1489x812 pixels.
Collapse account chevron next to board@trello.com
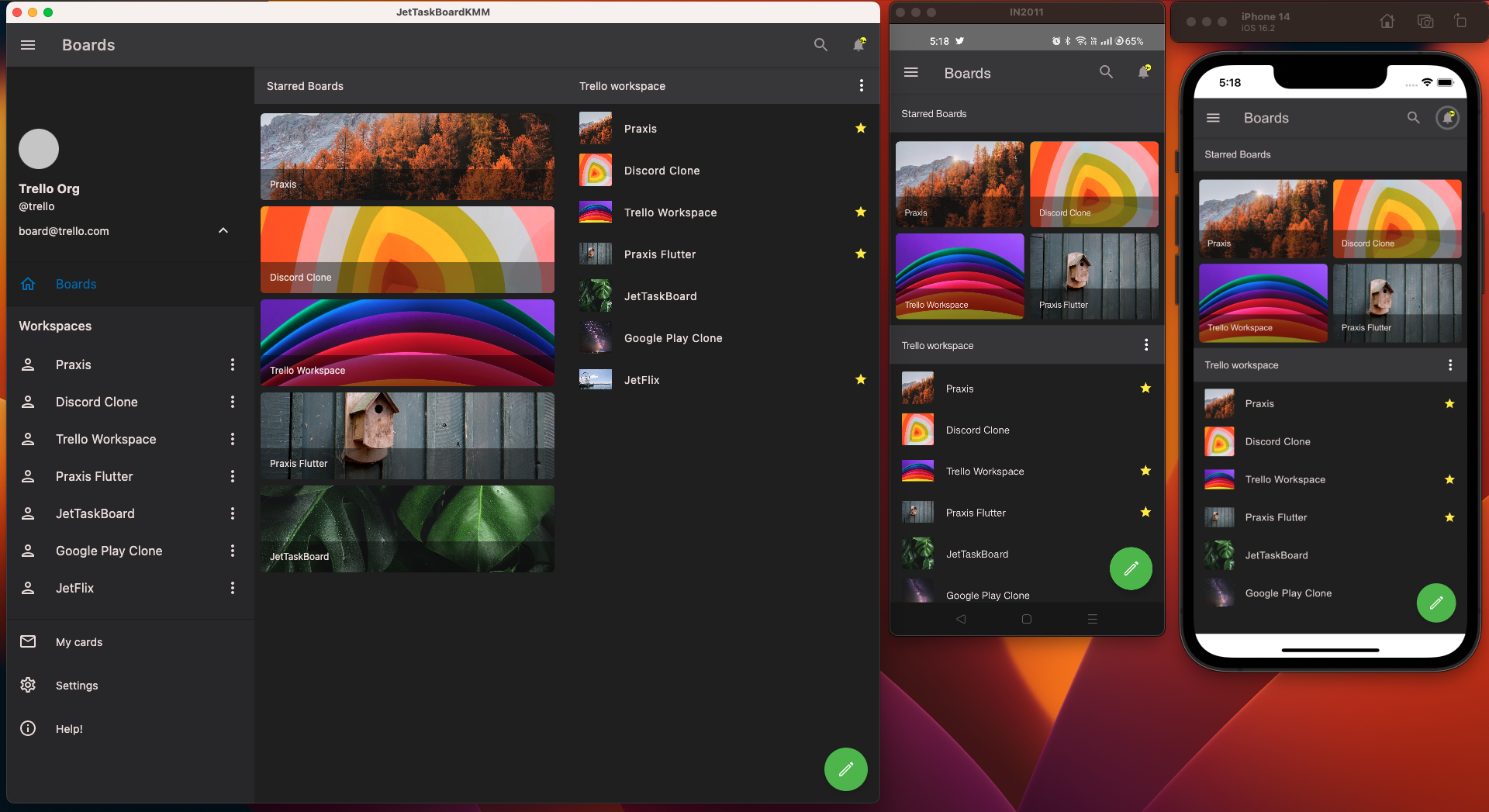[223, 230]
